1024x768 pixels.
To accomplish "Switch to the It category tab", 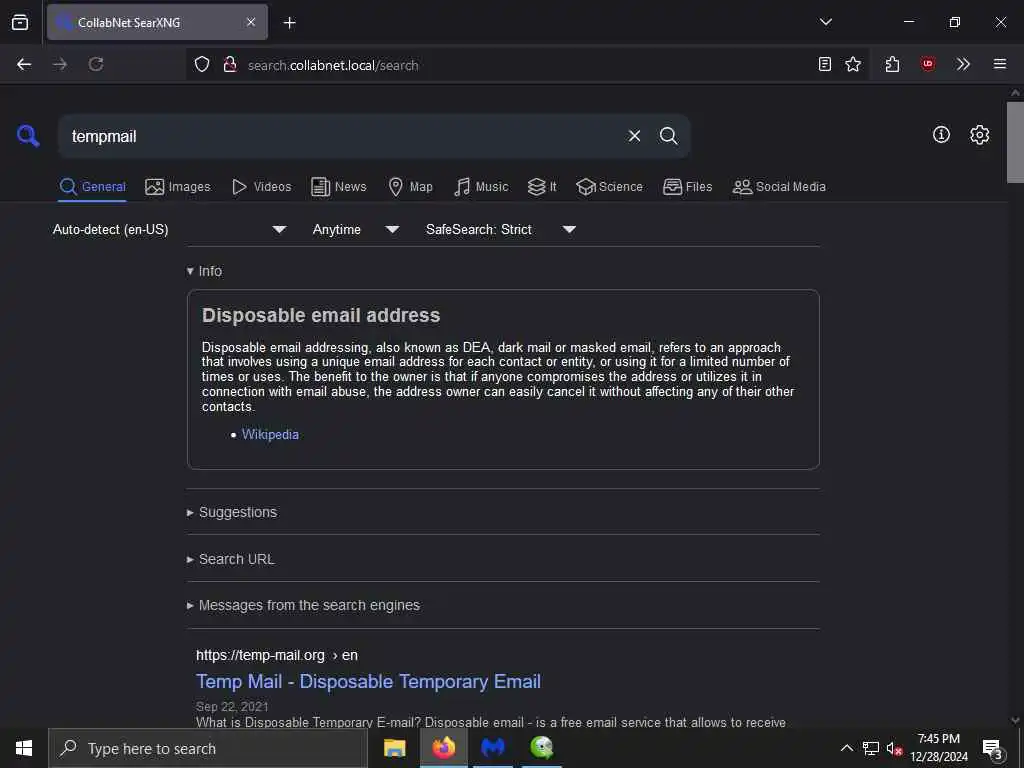I will pos(542,187).
